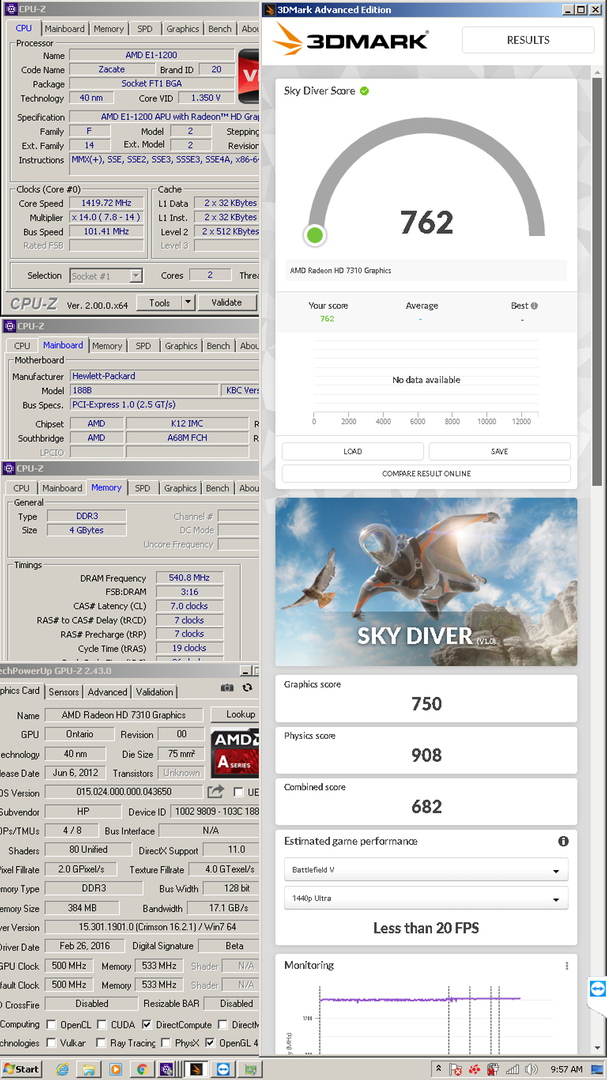Open Windows Media Player from the taskbar

116,1070
